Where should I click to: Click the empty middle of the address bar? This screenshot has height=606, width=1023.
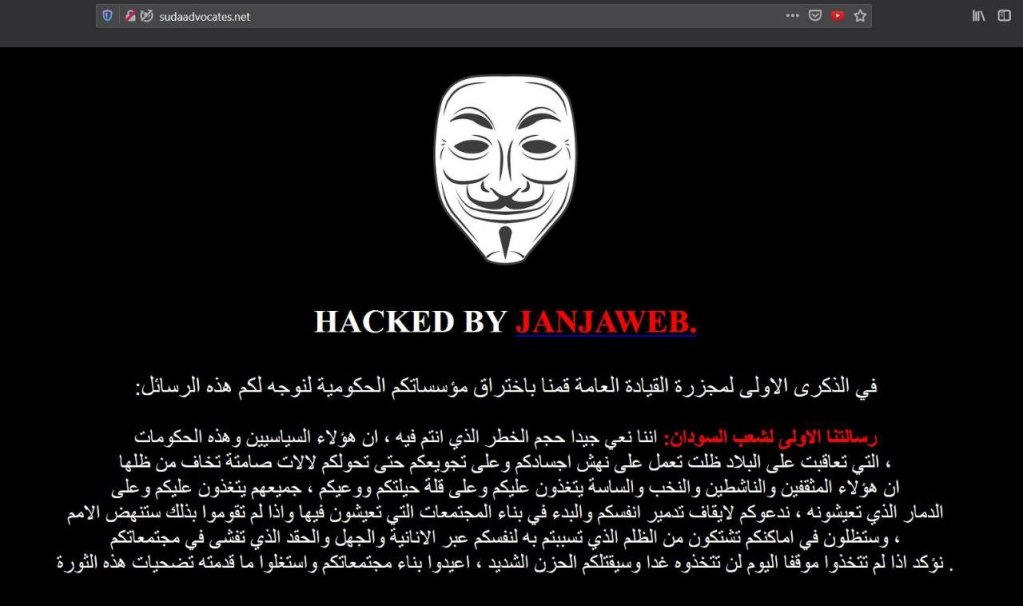pos(515,16)
